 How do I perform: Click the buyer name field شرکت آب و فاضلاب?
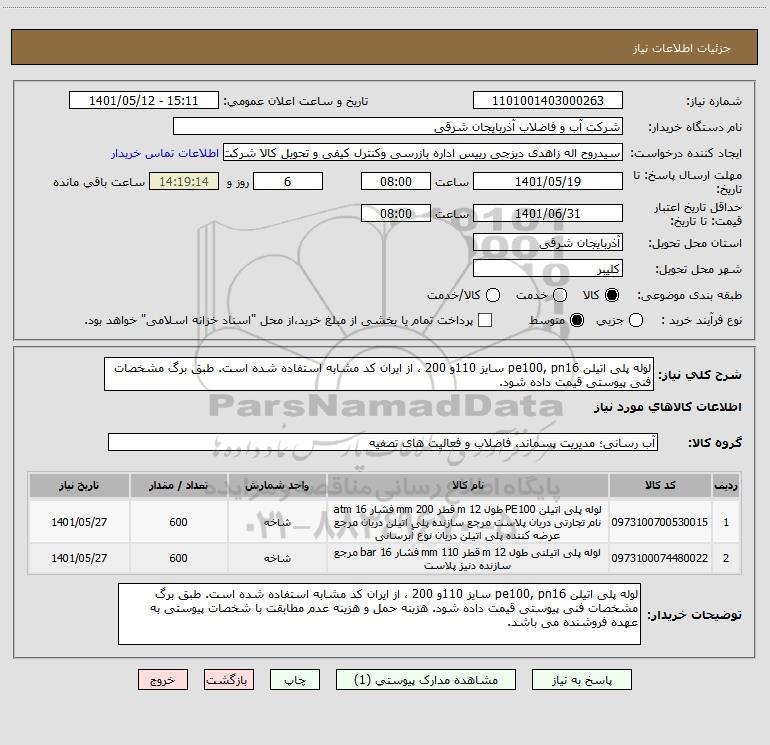pos(398,127)
